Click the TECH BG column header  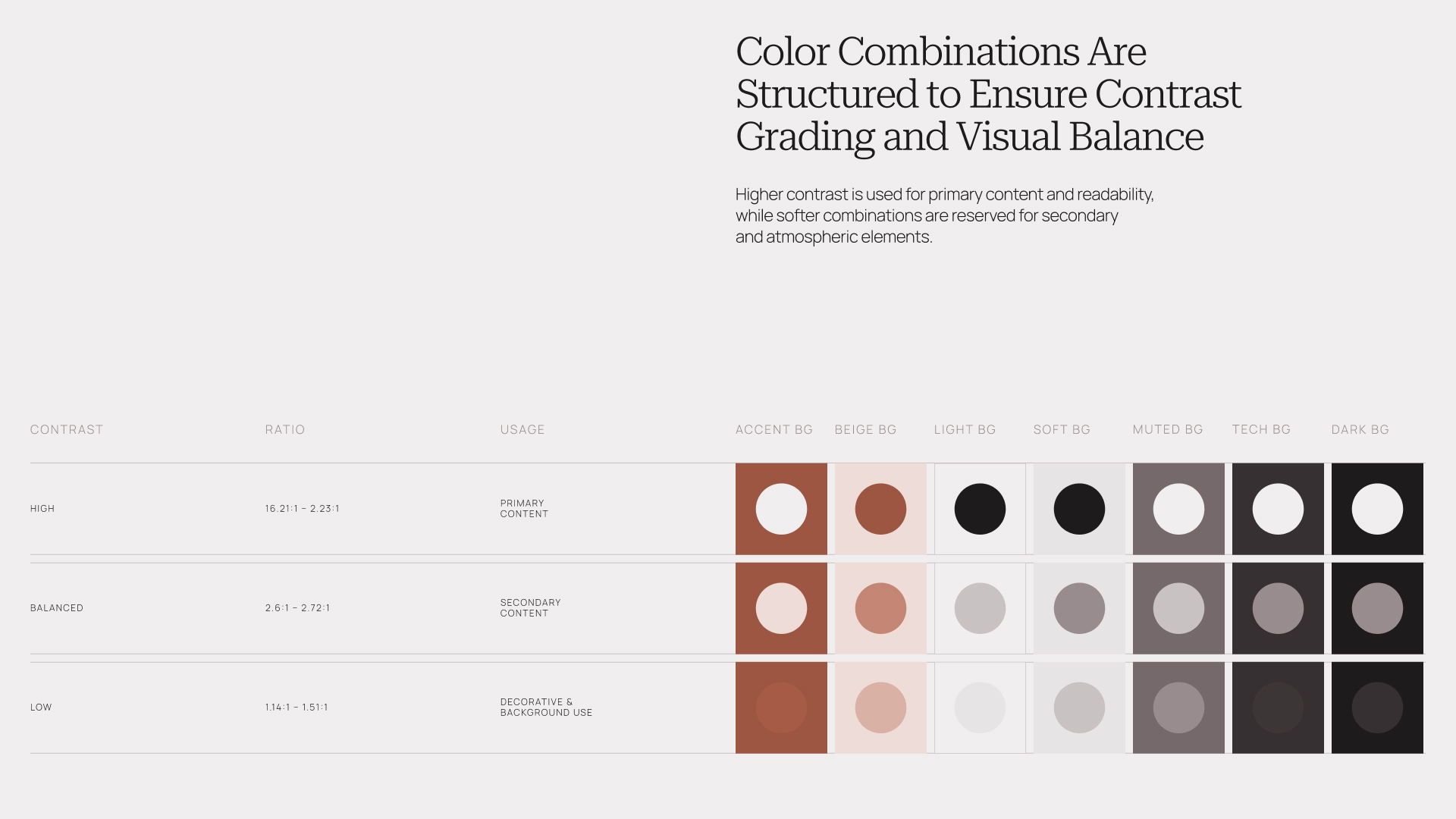click(1261, 429)
